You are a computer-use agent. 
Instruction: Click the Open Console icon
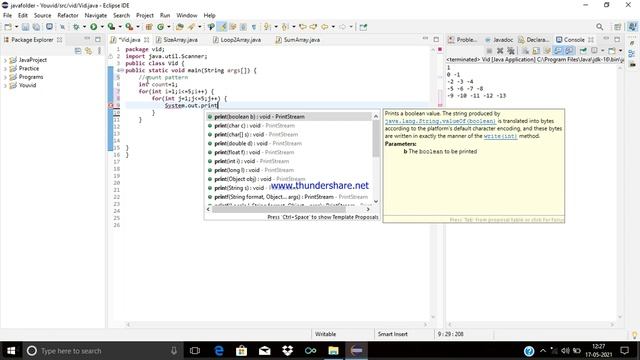611,51
